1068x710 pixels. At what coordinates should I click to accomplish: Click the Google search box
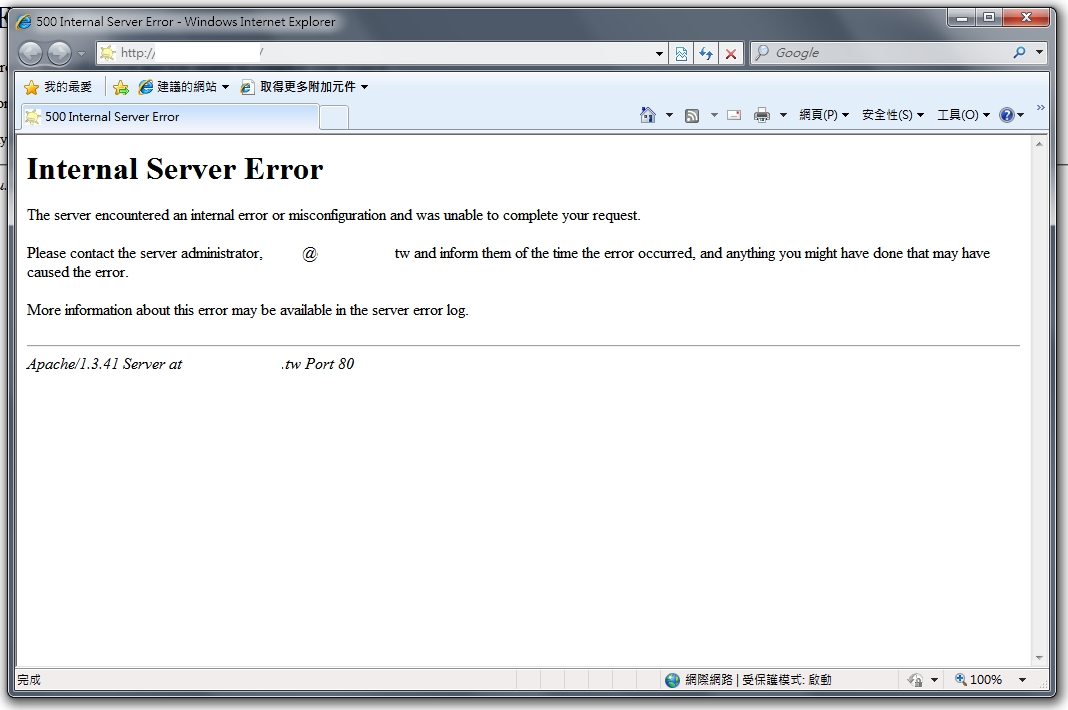(879, 52)
